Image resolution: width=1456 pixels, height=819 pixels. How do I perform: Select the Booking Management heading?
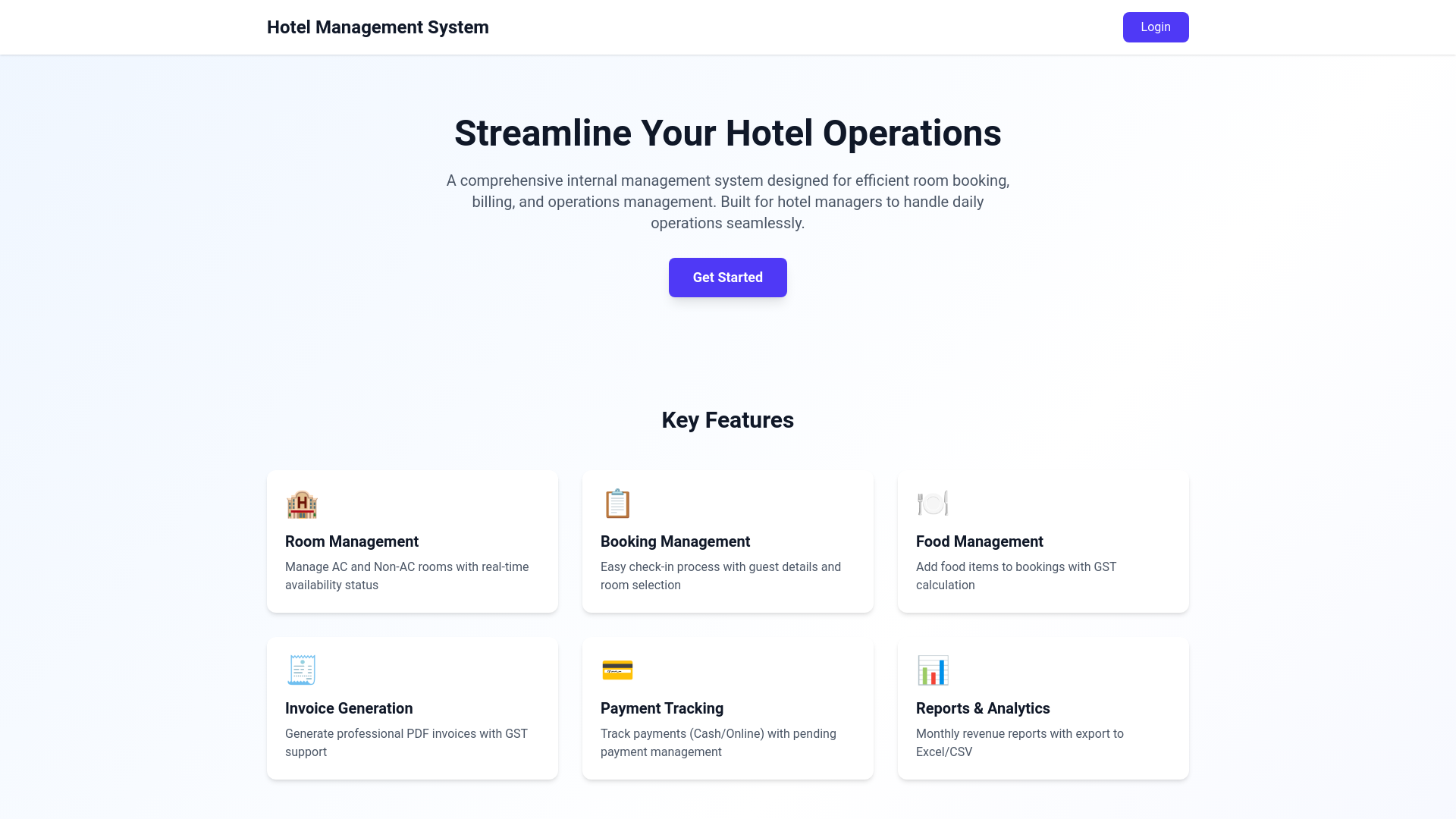(x=675, y=541)
